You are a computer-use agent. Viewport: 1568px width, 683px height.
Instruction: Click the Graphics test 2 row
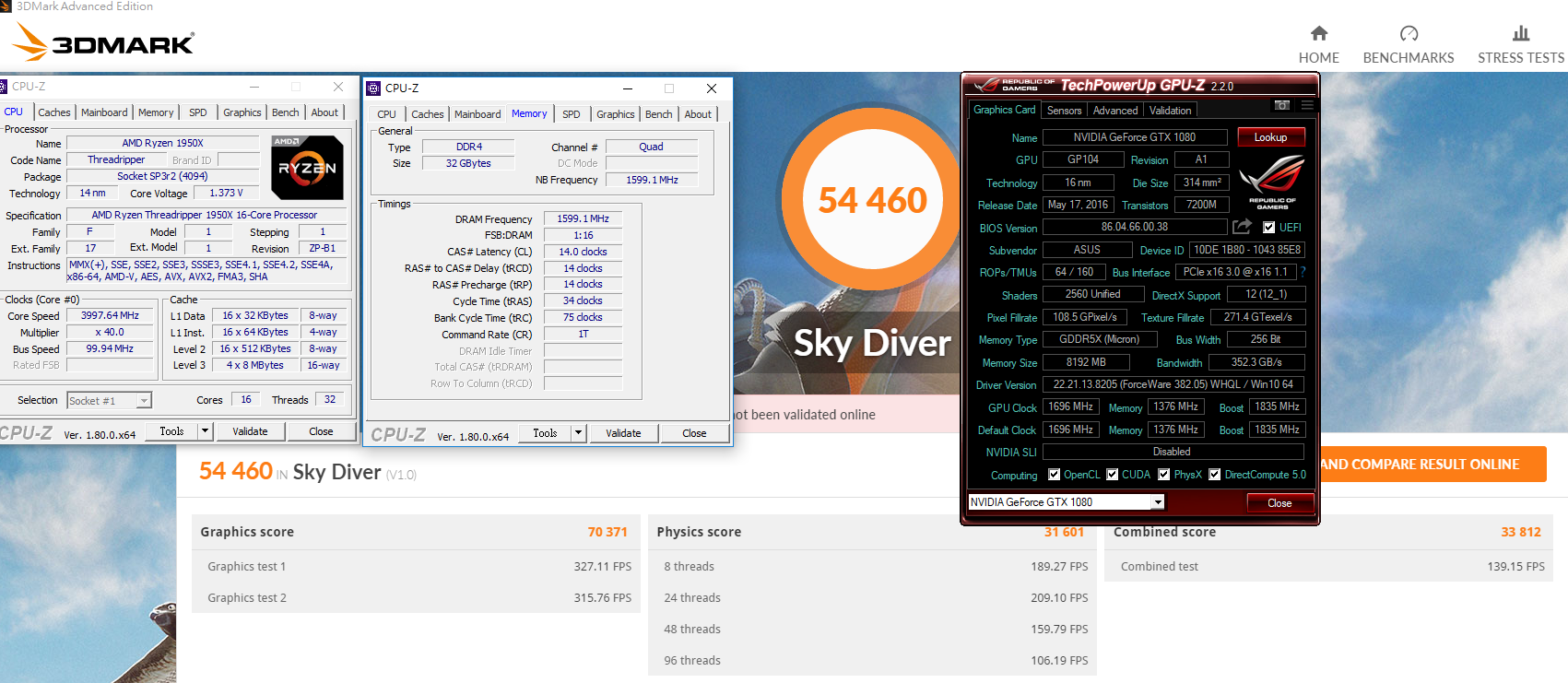(416, 597)
